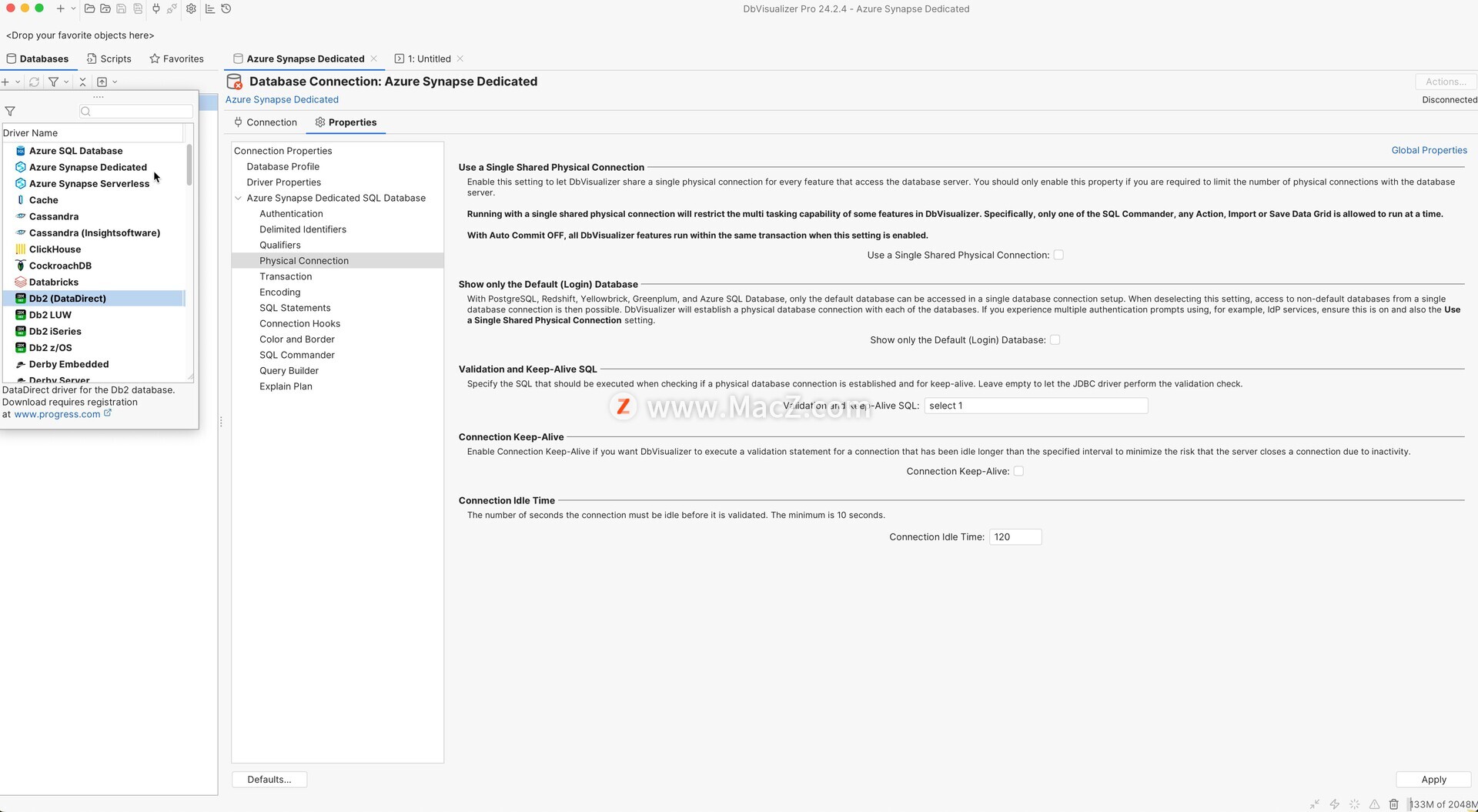Switch to the Properties sub-tab
Image resolution: width=1478 pixels, height=812 pixels.
pos(346,122)
